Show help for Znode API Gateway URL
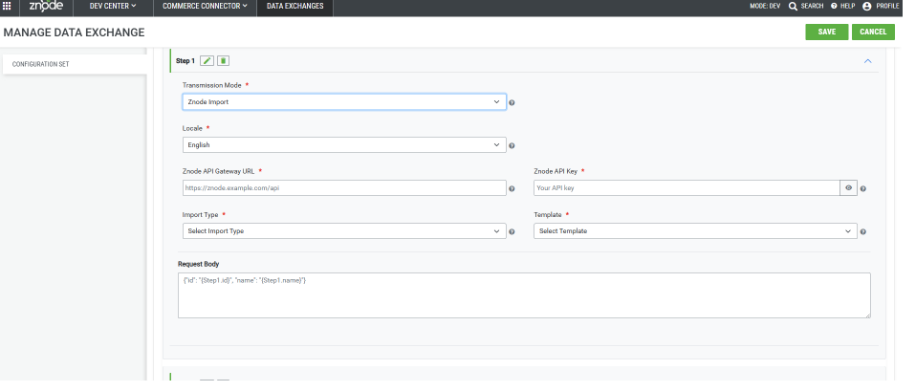 coord(512,189)
